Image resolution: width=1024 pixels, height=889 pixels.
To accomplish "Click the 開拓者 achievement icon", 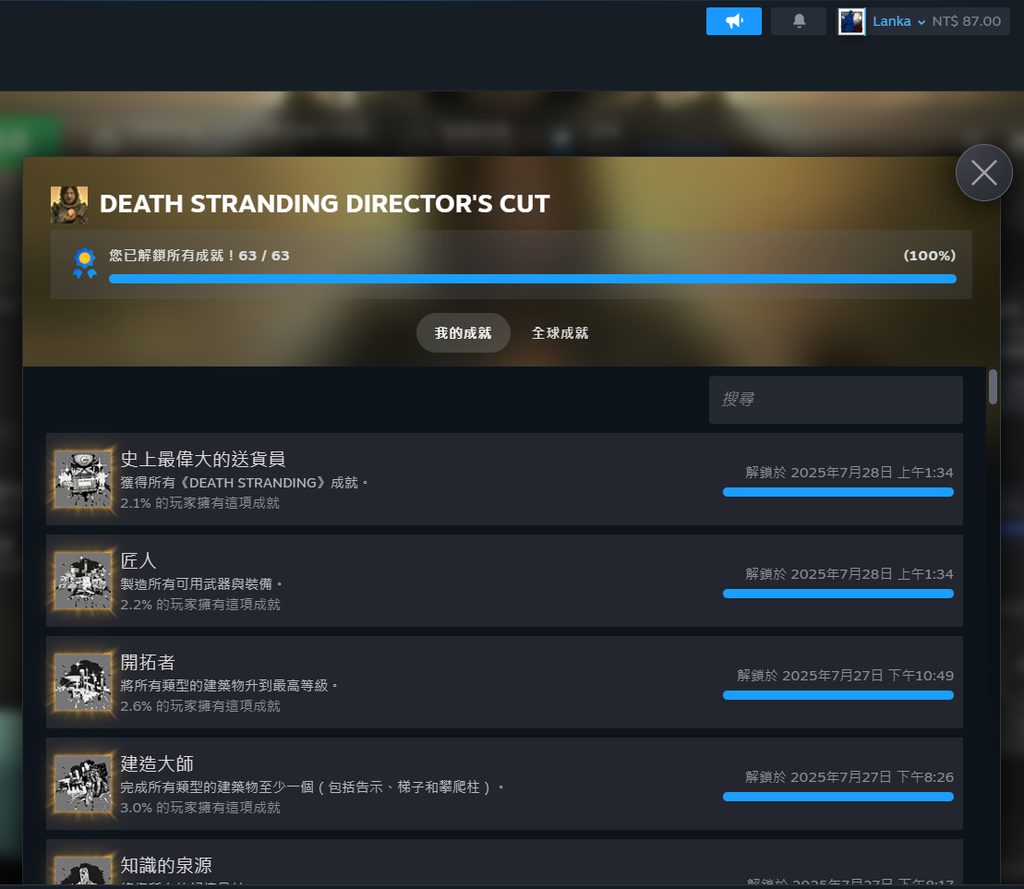I will pyautogui.click(x=83, y=682).
